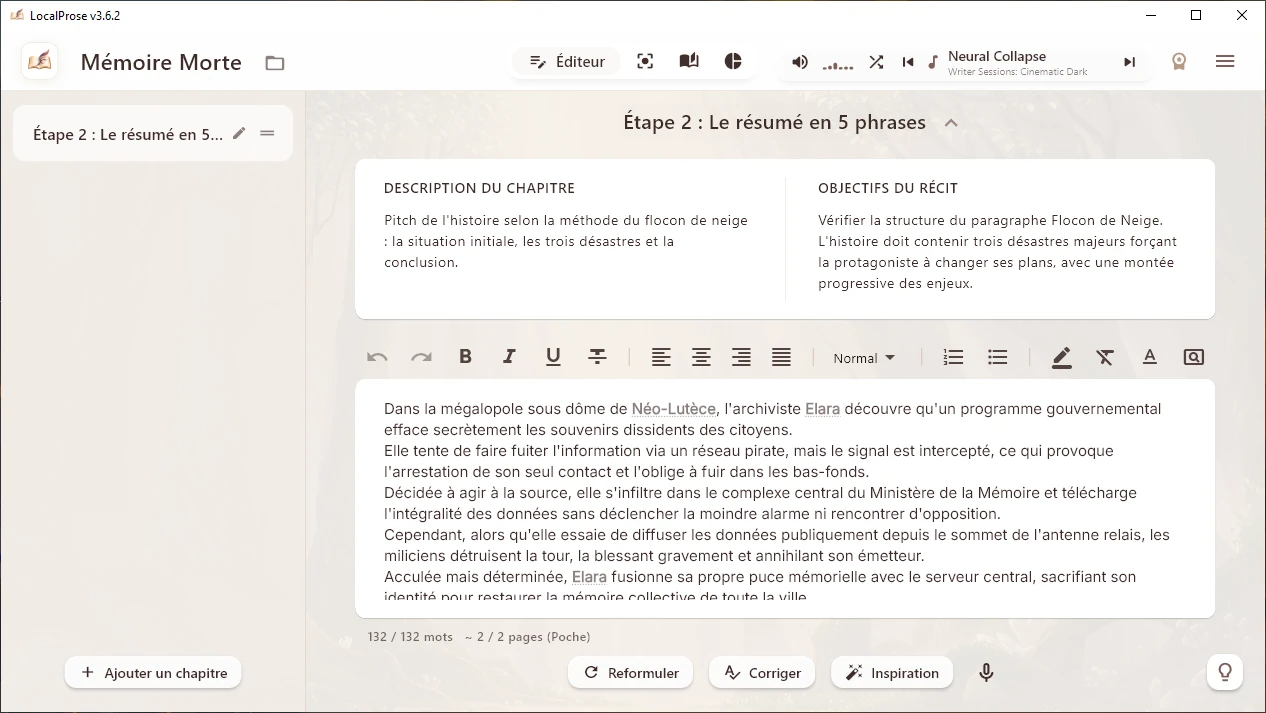Collapse the chapter header chevron
The height and width of the screenshot is (713, 1266).
click(x=951, y=123)
